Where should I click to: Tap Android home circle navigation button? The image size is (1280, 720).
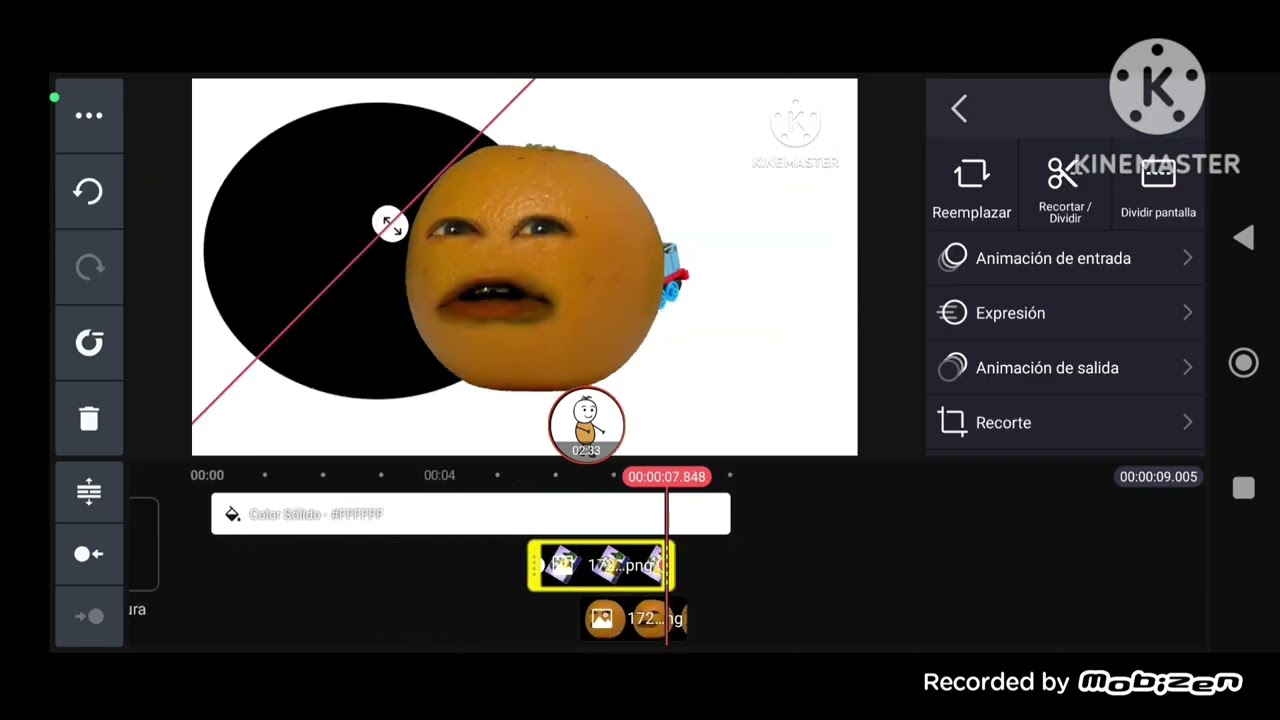coord(1243,363)
